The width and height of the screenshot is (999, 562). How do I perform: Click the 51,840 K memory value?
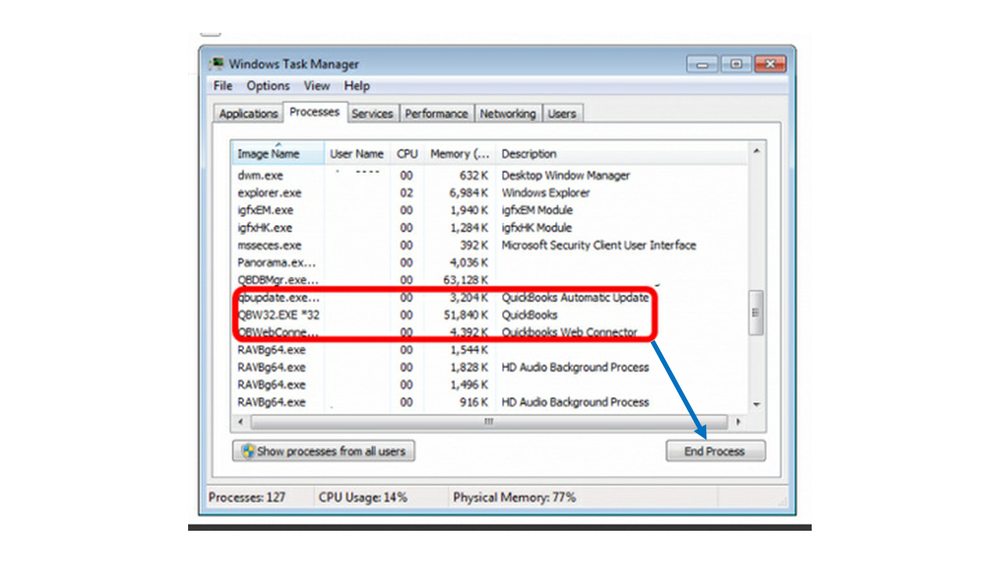coord(466,315)
